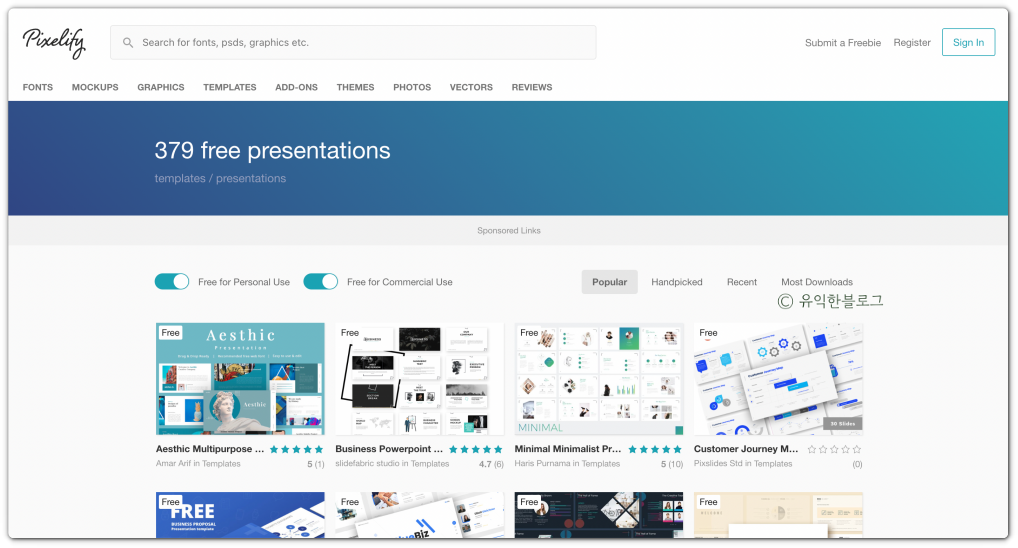
Task: Click the Free badge on Aesthic card
Action: pyautogui.click(x=171, y=332)
